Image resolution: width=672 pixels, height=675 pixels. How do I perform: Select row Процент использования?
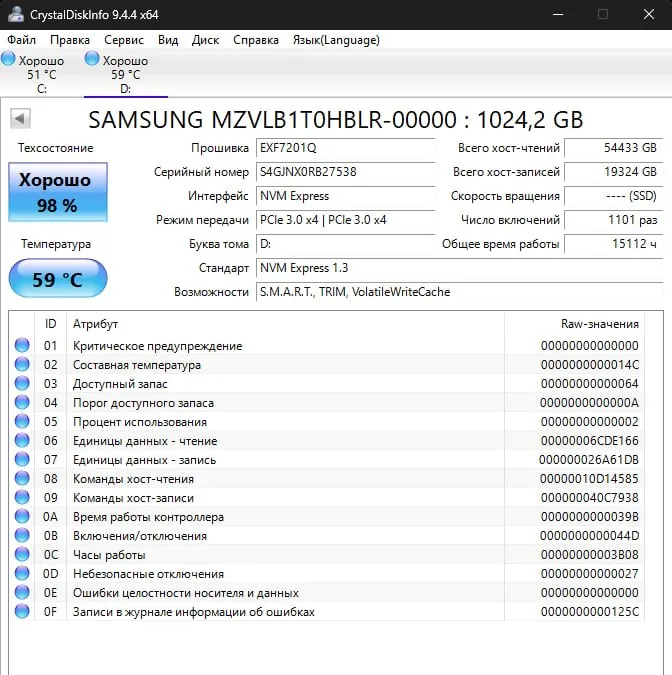(327, 421)
